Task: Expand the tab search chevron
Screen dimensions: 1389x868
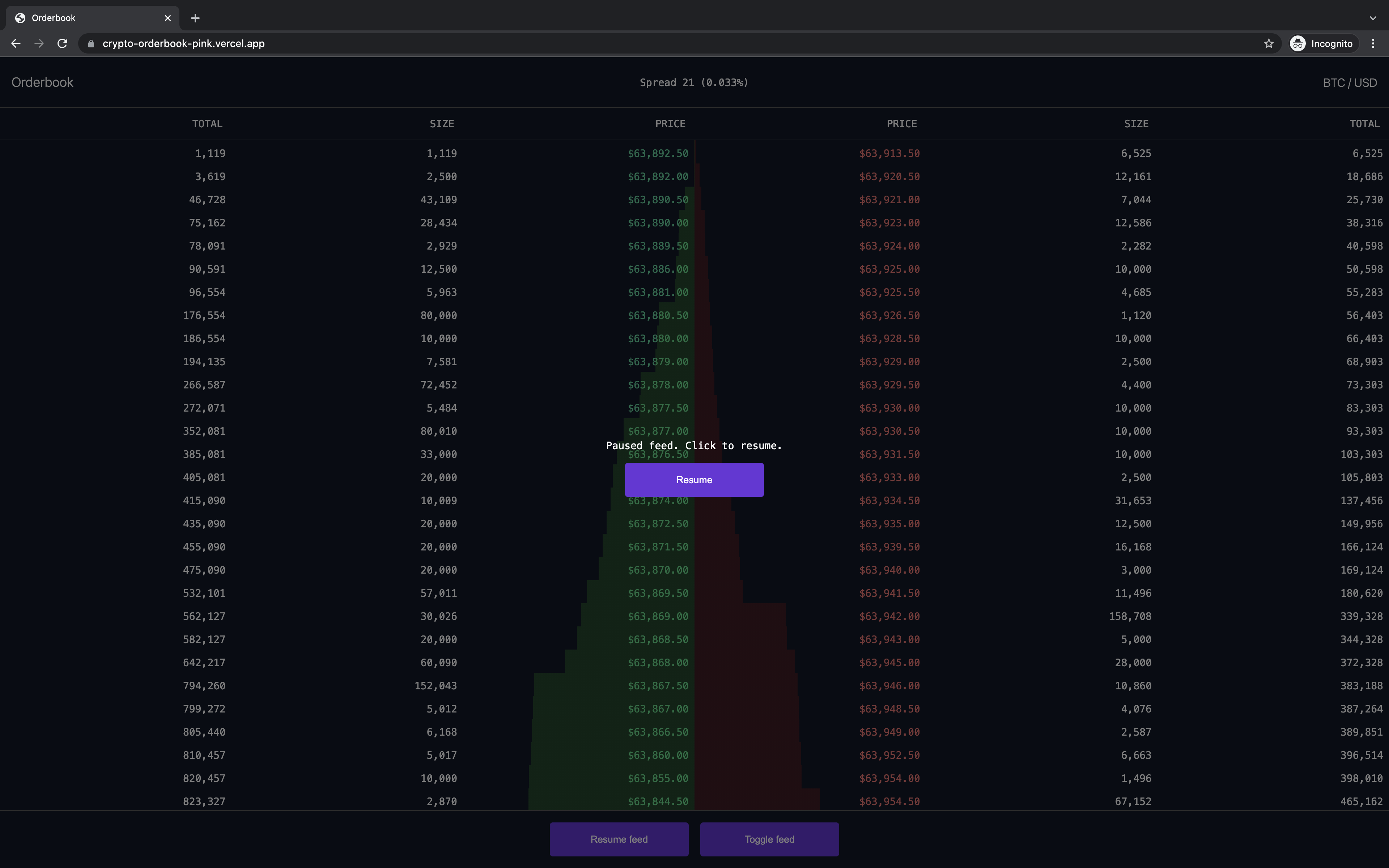Action: point(1373,18)
